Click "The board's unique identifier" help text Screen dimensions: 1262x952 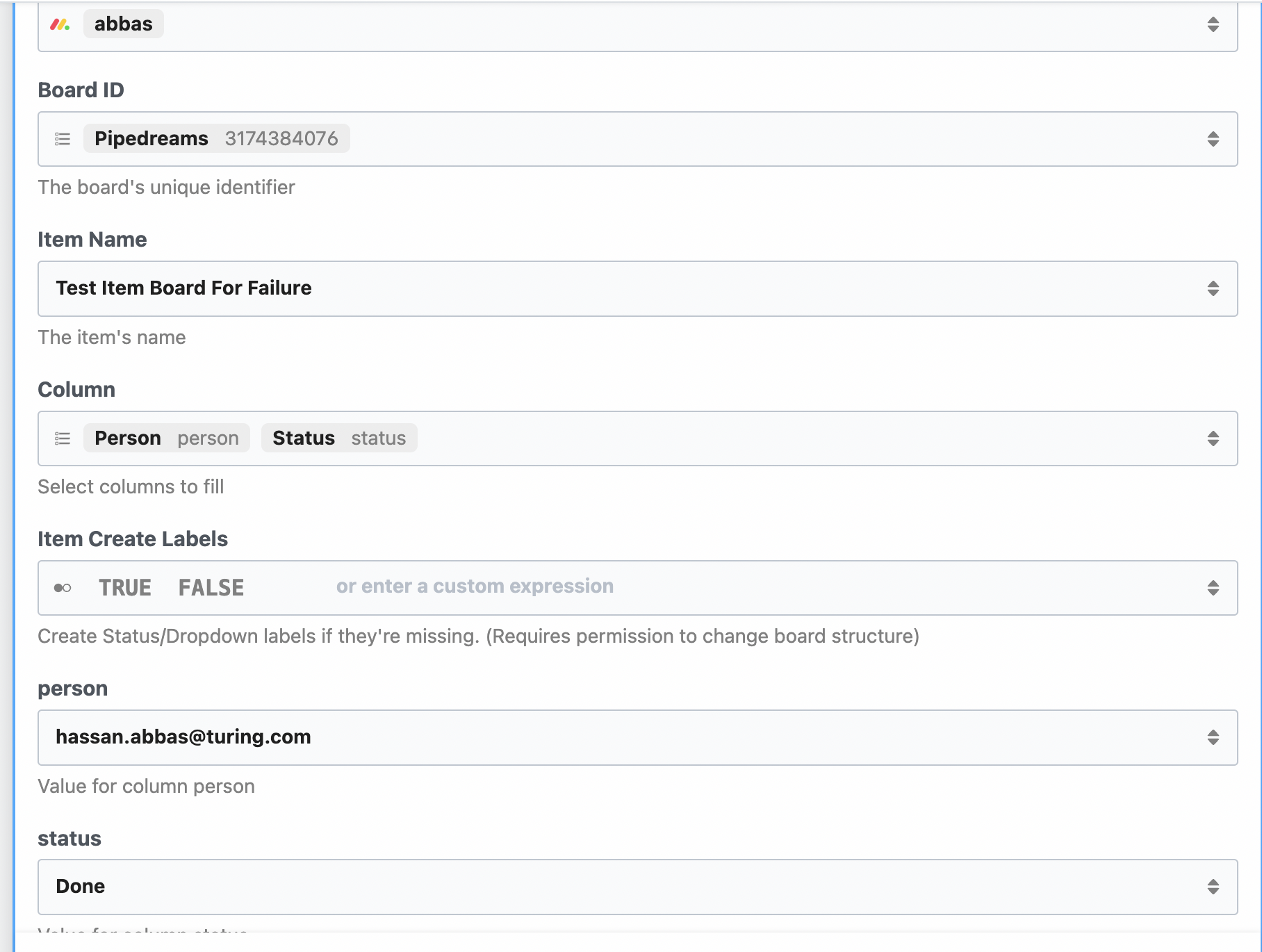tap(167, 188)
